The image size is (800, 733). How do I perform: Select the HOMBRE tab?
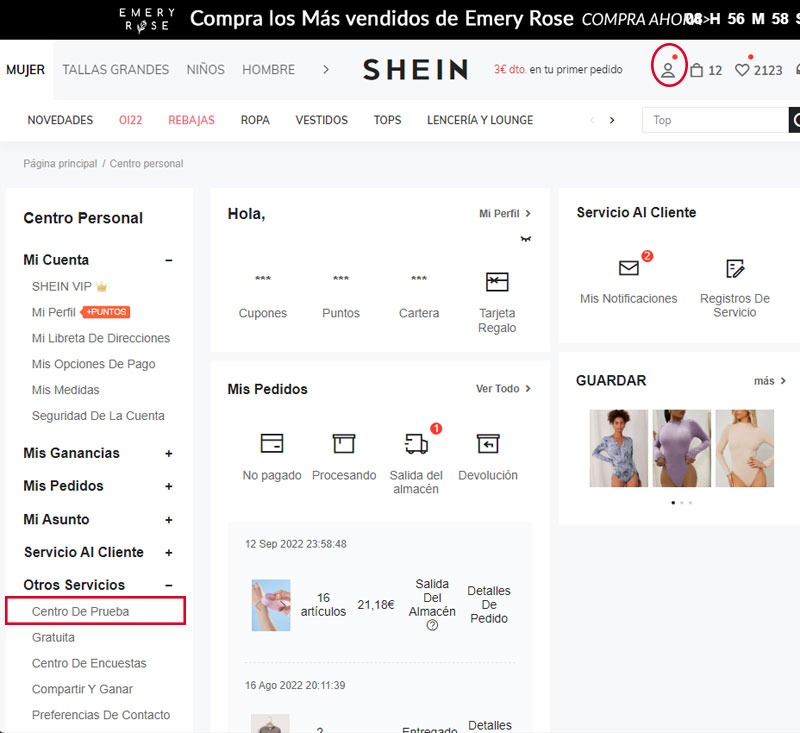(268, 69)
